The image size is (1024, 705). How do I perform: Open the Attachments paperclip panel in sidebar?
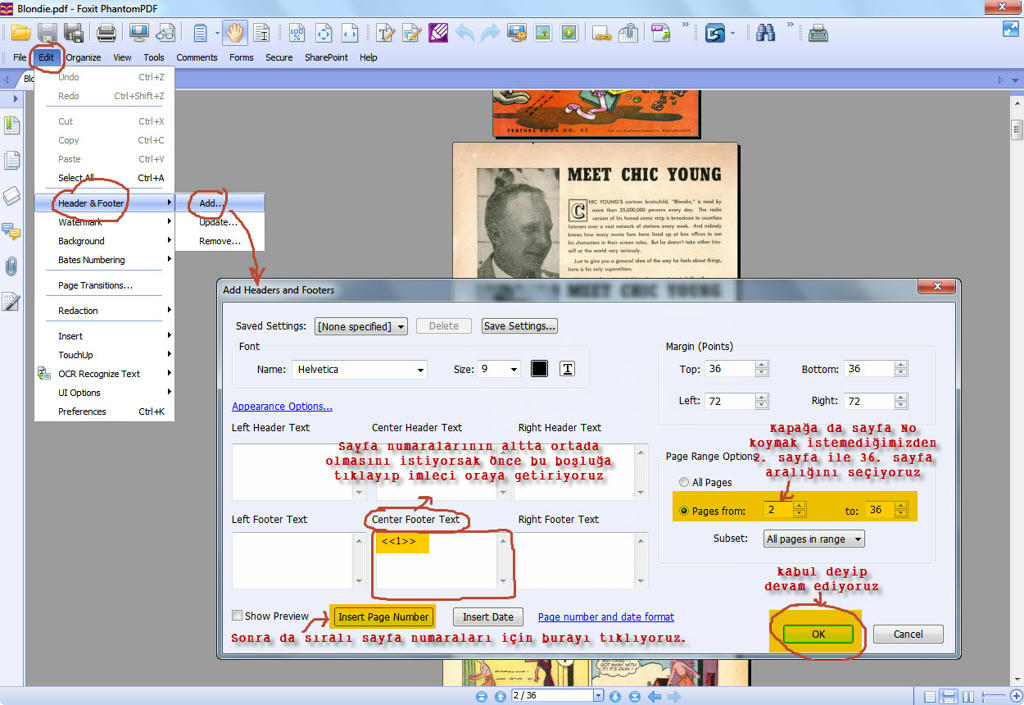tap(12, 266)
